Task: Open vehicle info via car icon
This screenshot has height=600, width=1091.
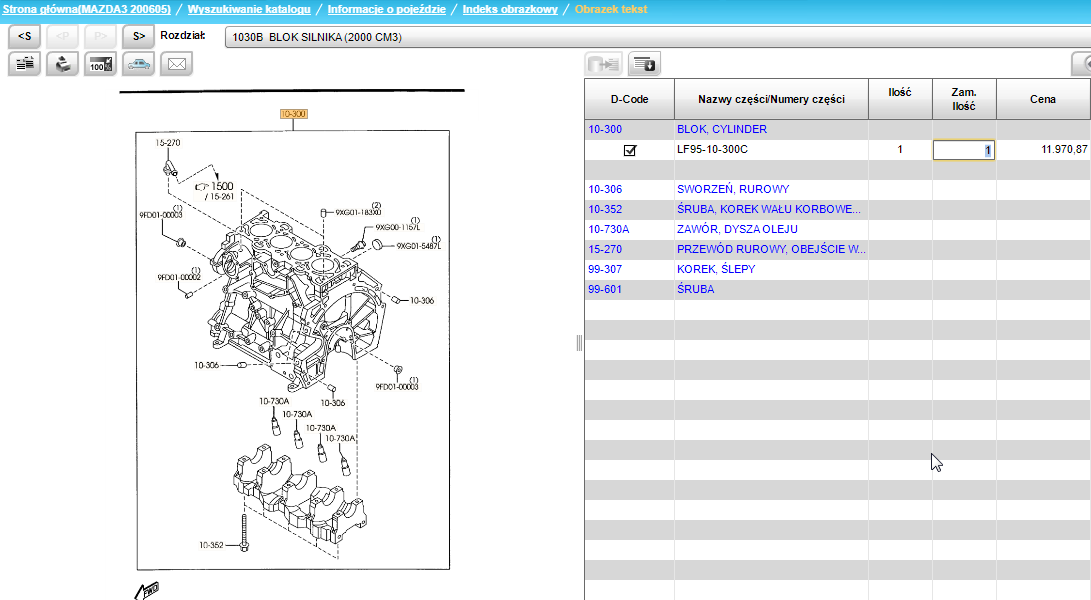Action: point(138,64)
